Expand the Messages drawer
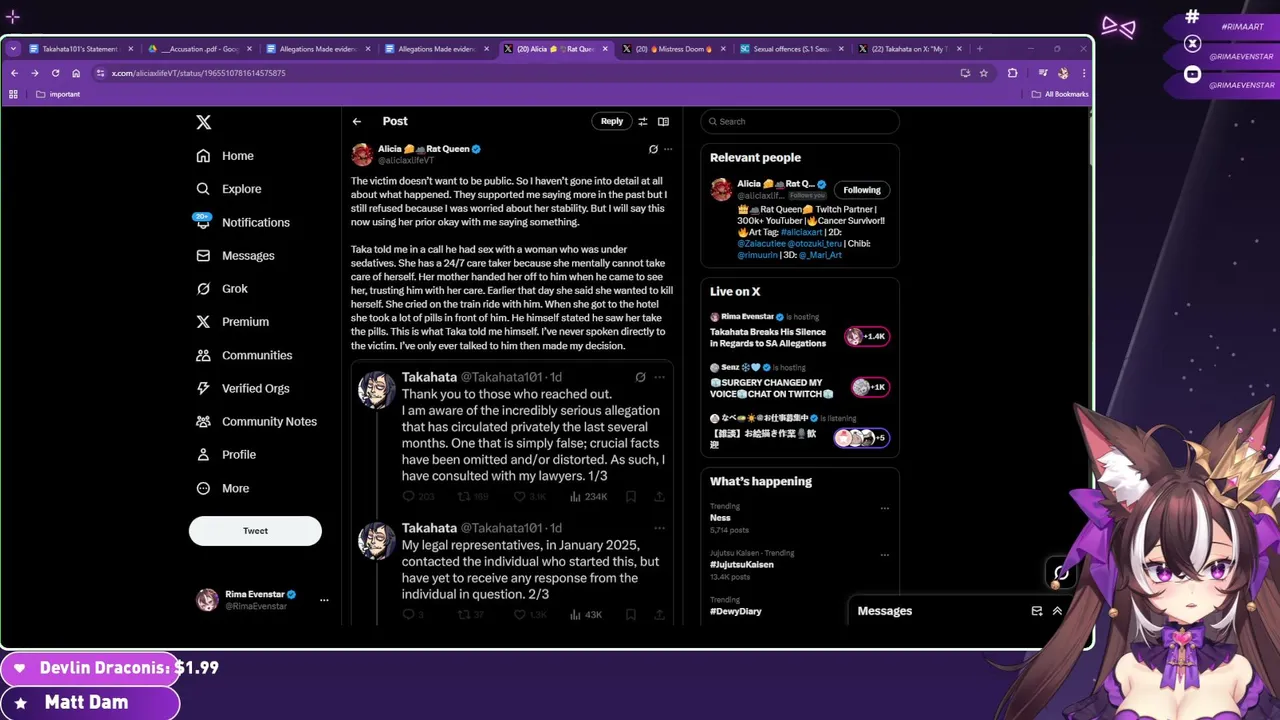 [1057, 611]
